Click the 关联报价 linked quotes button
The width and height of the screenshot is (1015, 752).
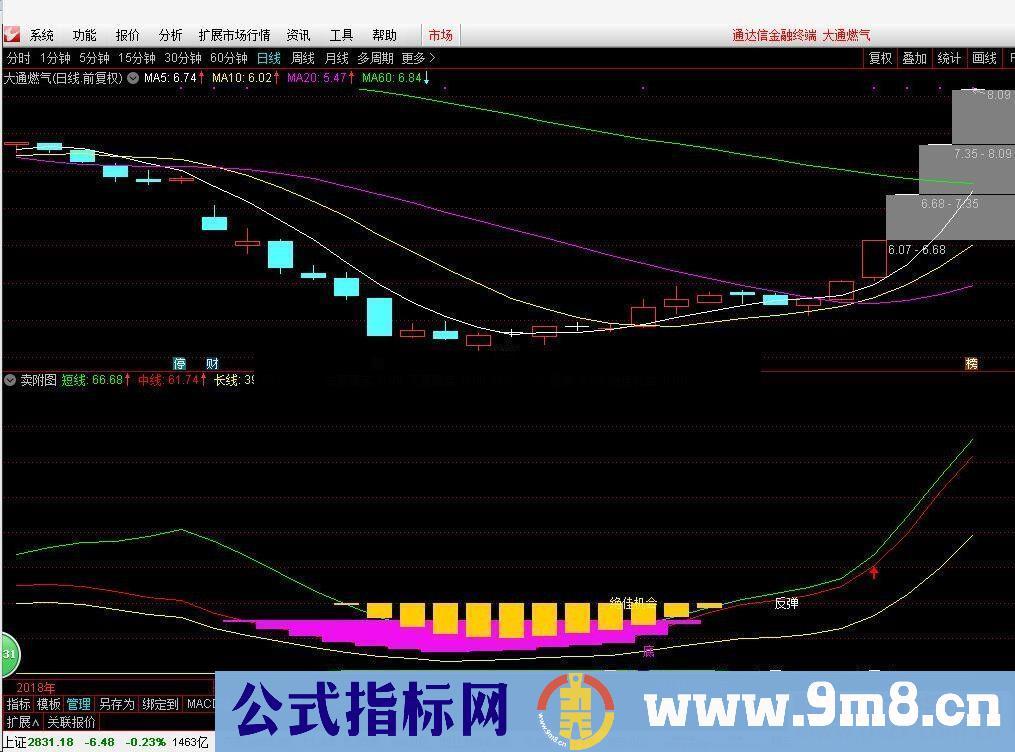[73, 720]
